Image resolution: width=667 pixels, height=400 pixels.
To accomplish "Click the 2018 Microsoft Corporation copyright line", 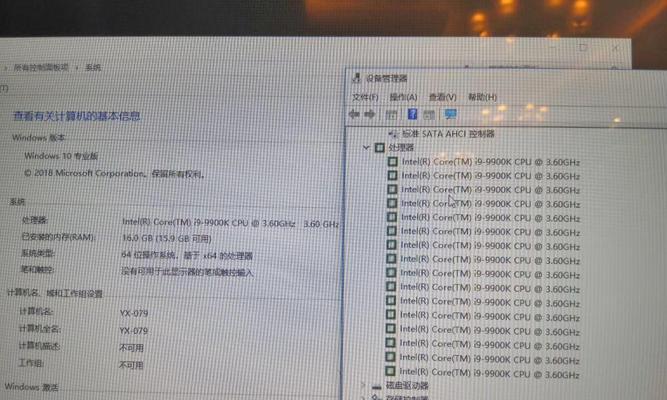I will (114, 173).
